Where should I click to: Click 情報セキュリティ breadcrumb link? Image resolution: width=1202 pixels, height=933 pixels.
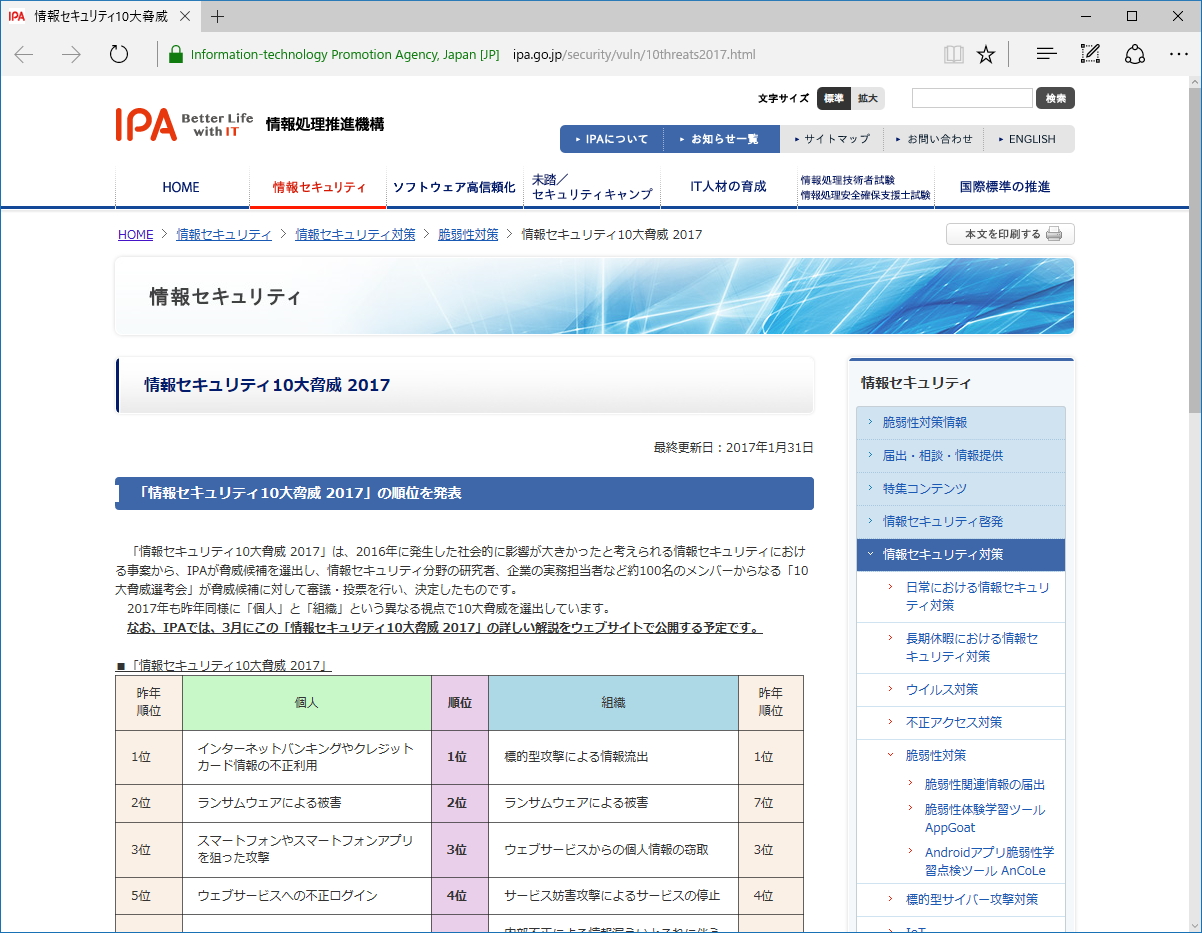point(224,235)
